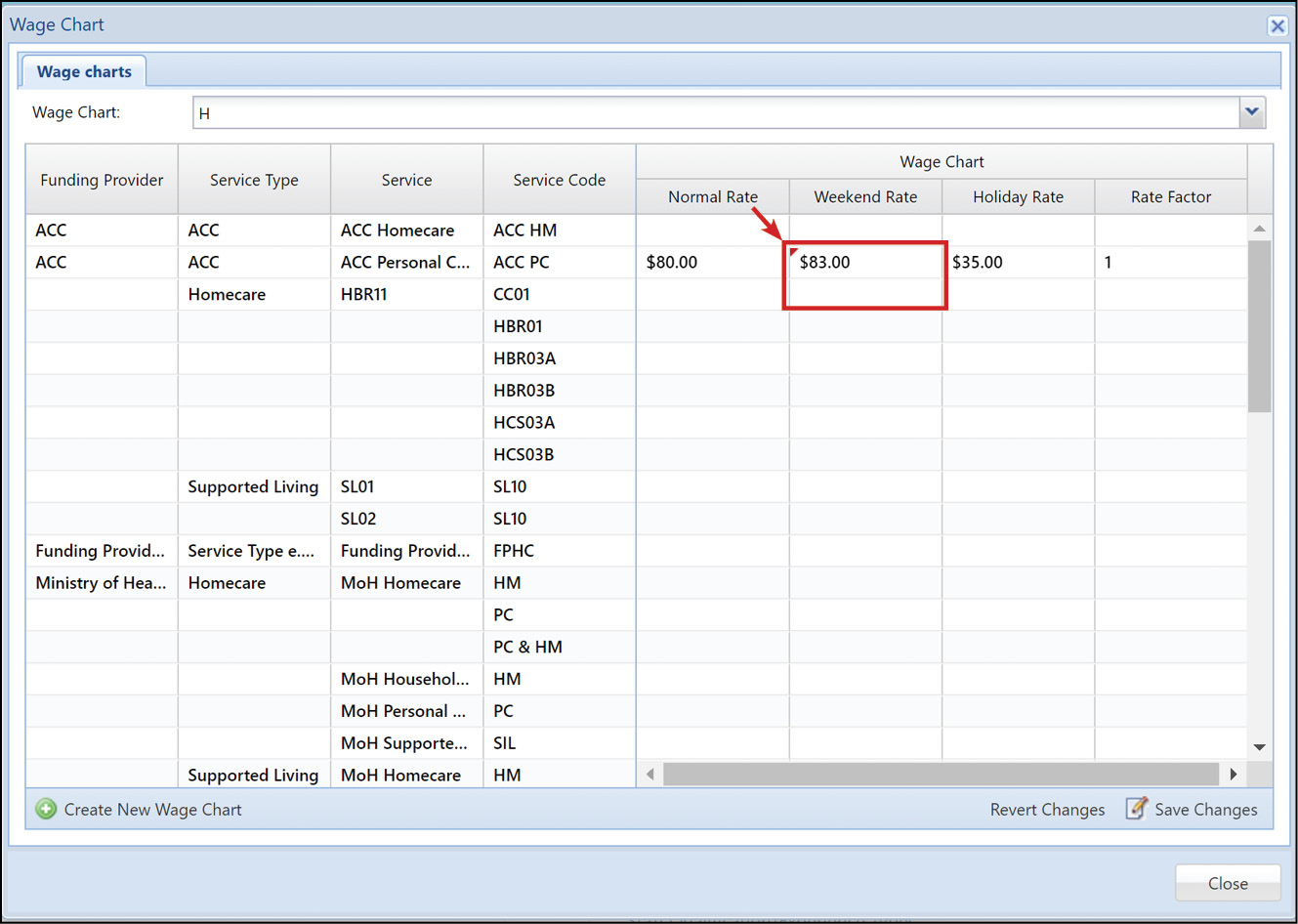This screenshot has height=924, width=1298.
Task: Click the horizontal scrollbar right arrow
Action: pos(1234,774)
